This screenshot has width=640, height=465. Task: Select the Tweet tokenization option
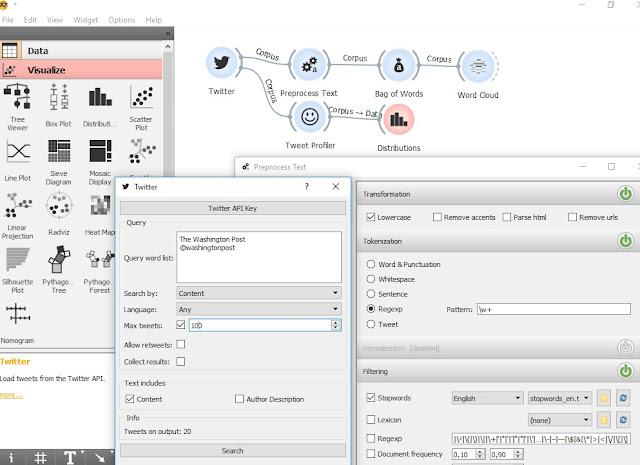coord(371,324)
